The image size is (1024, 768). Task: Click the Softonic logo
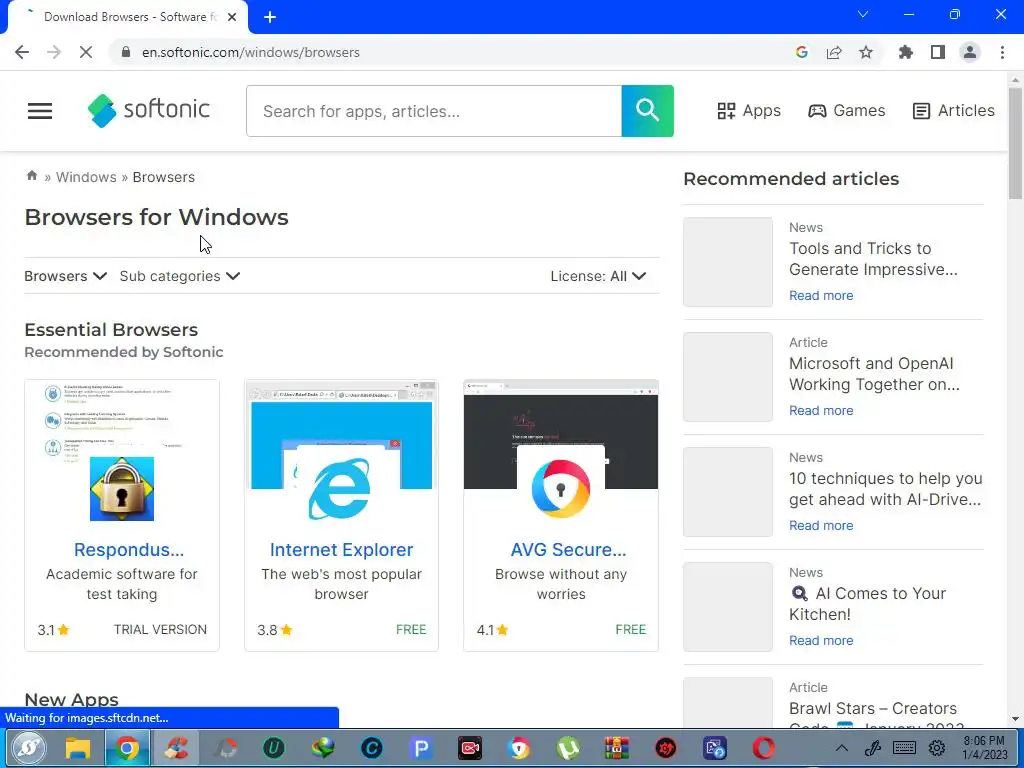click(x=149, y=110)
